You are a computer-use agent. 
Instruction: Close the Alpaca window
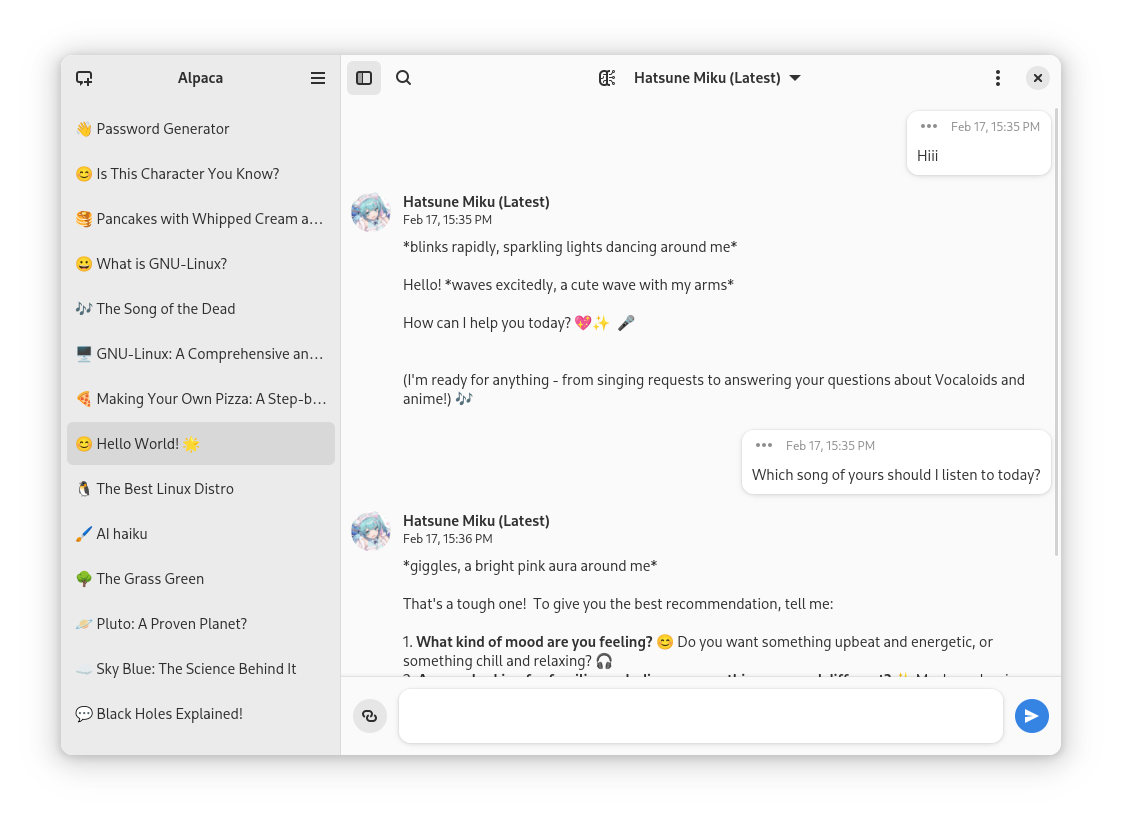[1038, 78]
